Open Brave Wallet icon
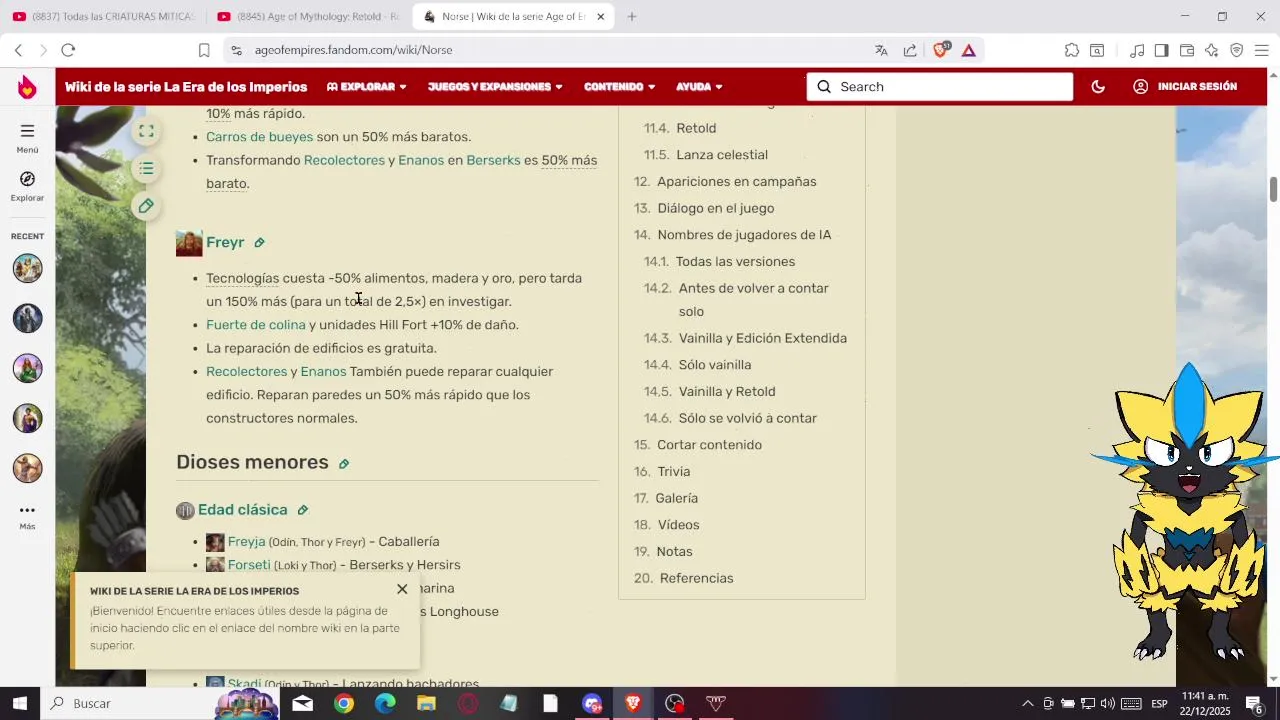Screen dimensions: 1280x720 pyautogui.click(x=1187, y=50)
